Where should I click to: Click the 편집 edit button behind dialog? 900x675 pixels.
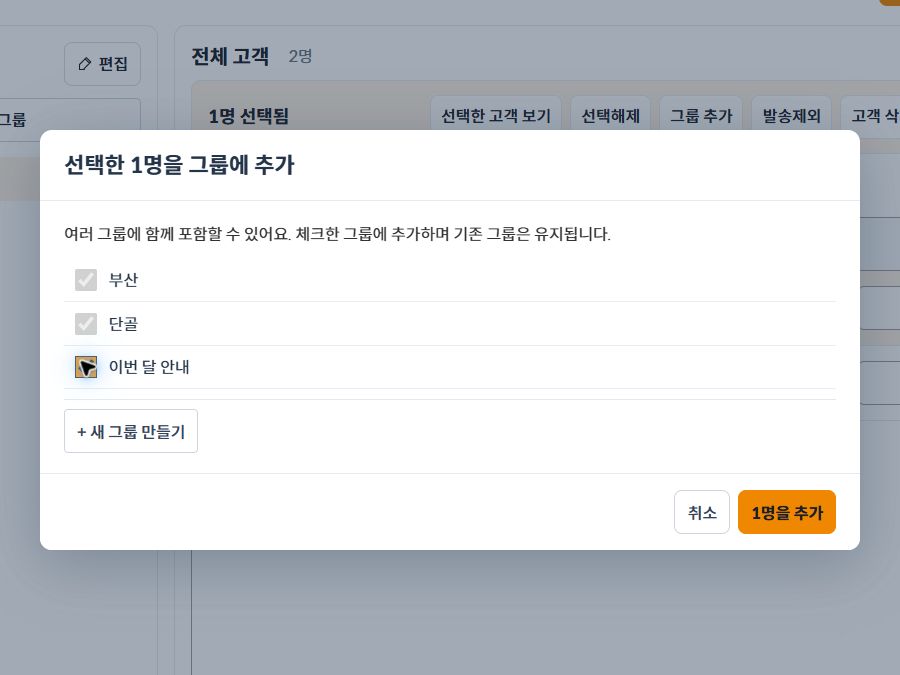(102, 64)
